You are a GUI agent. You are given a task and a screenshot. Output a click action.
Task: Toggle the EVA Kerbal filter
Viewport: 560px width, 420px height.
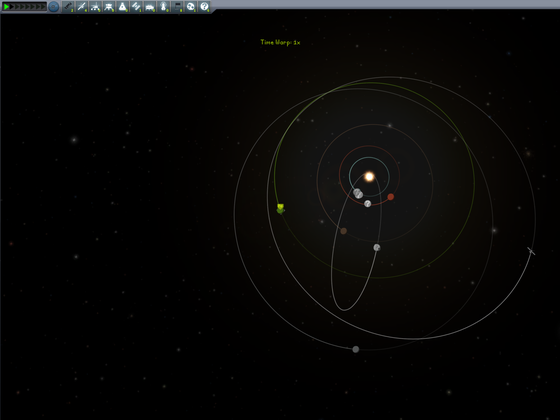[164, 6]
